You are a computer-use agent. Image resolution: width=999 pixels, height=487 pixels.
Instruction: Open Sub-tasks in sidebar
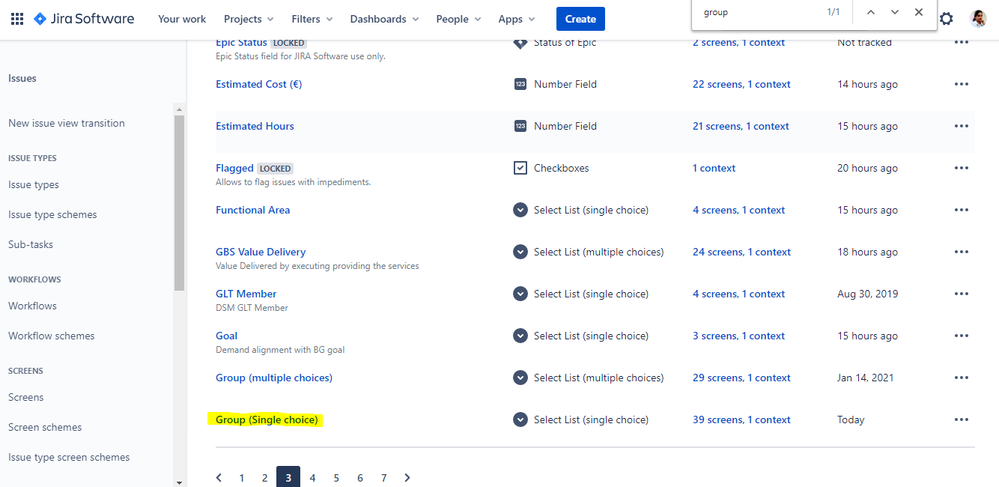[31, 244]
